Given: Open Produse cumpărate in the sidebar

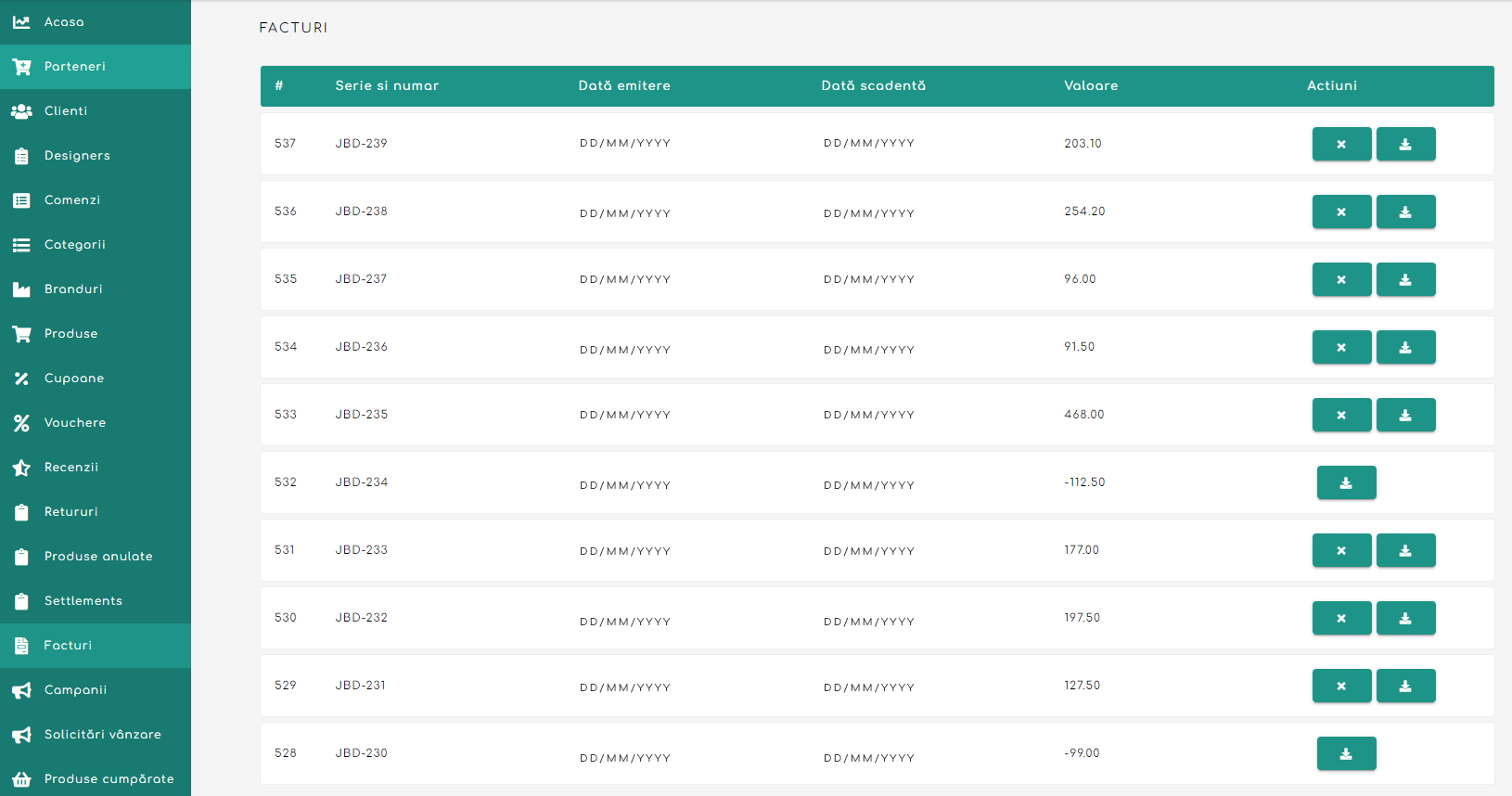Looking at the screenshot, I should [109, 779].
